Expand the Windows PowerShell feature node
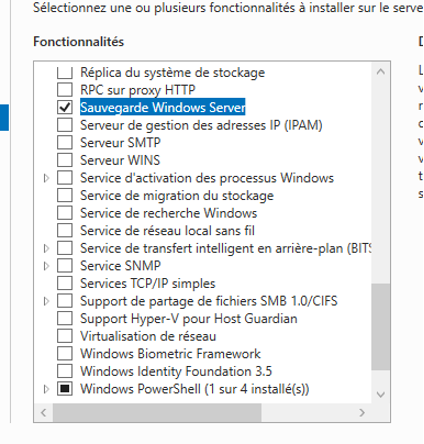Image resolution: width=424 pixels, height=444 pixels. coord(47,389)
